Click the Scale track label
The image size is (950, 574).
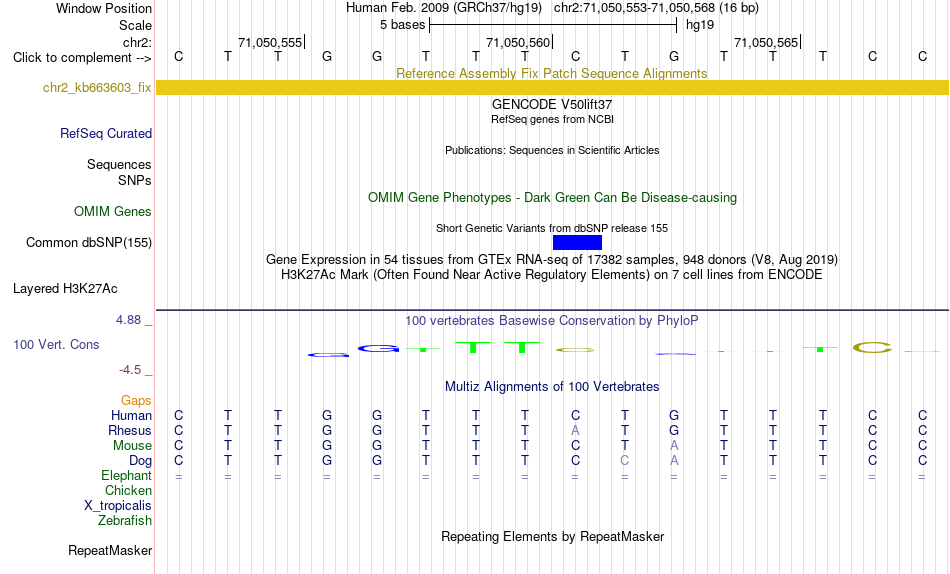pyautogui.click(x=136, y=25)
